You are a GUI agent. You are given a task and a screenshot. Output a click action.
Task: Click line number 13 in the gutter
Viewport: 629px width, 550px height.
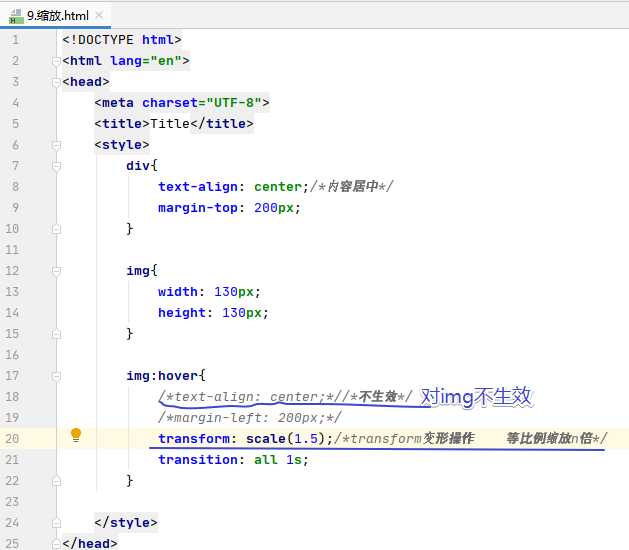(12, 292)
